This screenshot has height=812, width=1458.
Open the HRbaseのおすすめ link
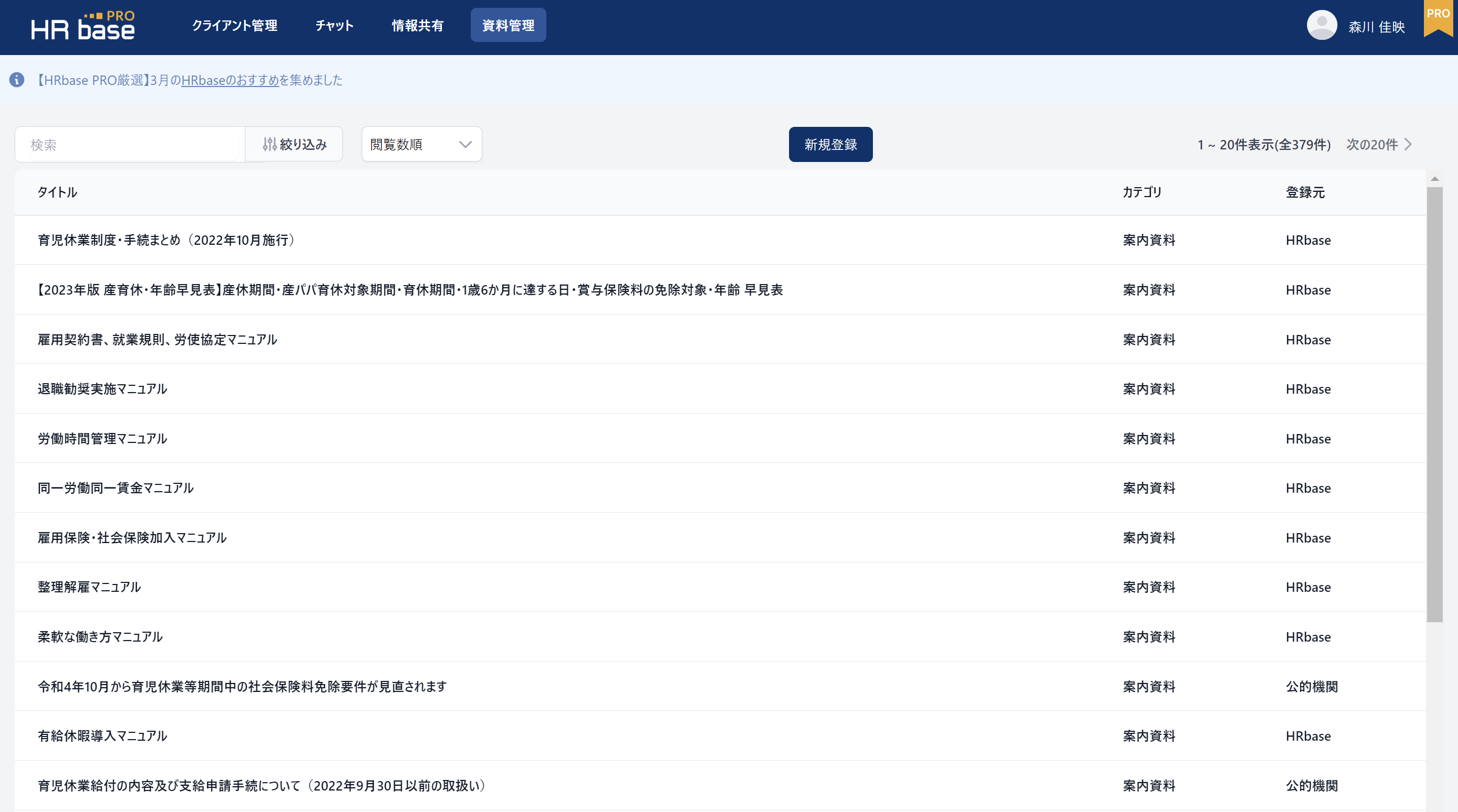point(230,80)
